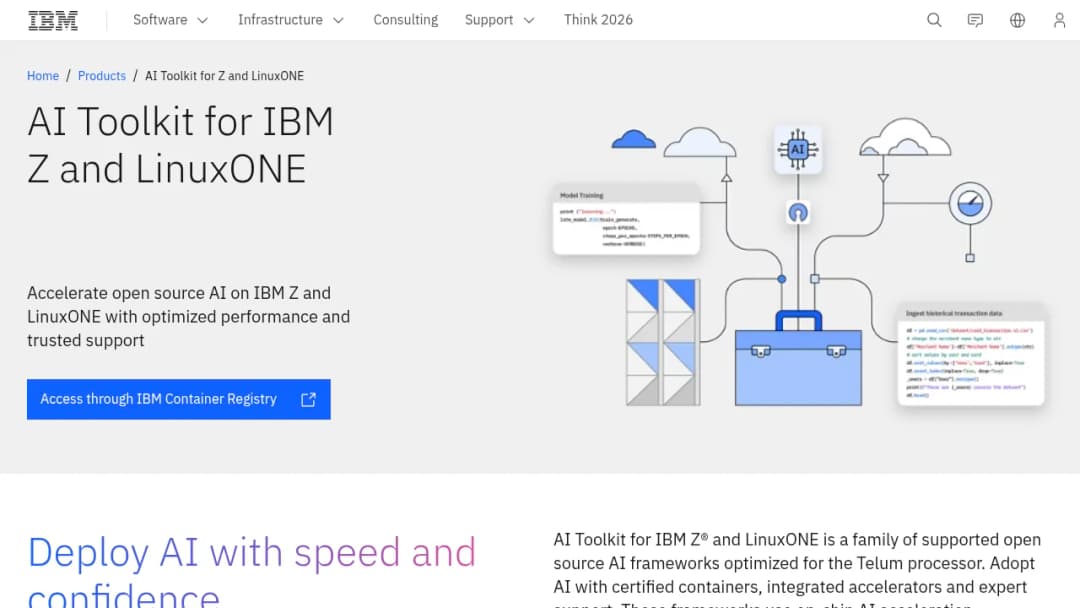The image size is (1080, 608).
Task: Go to Think 2026
Action: pos(598,20)
